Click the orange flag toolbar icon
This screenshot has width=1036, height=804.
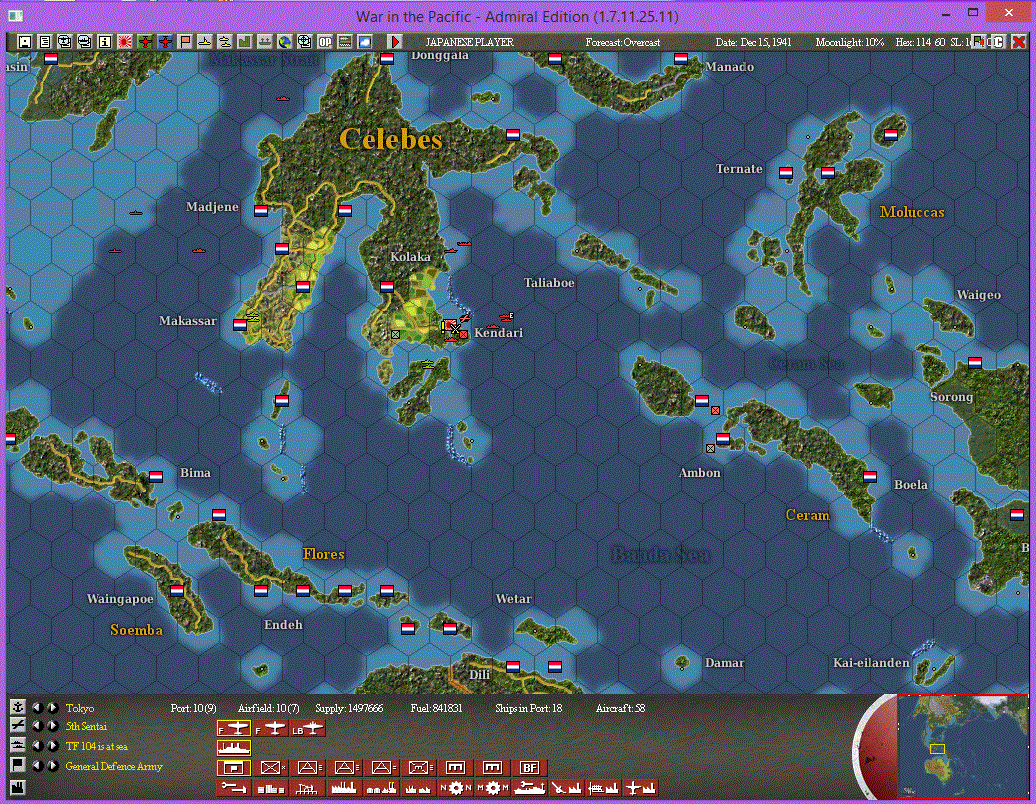[x=185, y=42]
